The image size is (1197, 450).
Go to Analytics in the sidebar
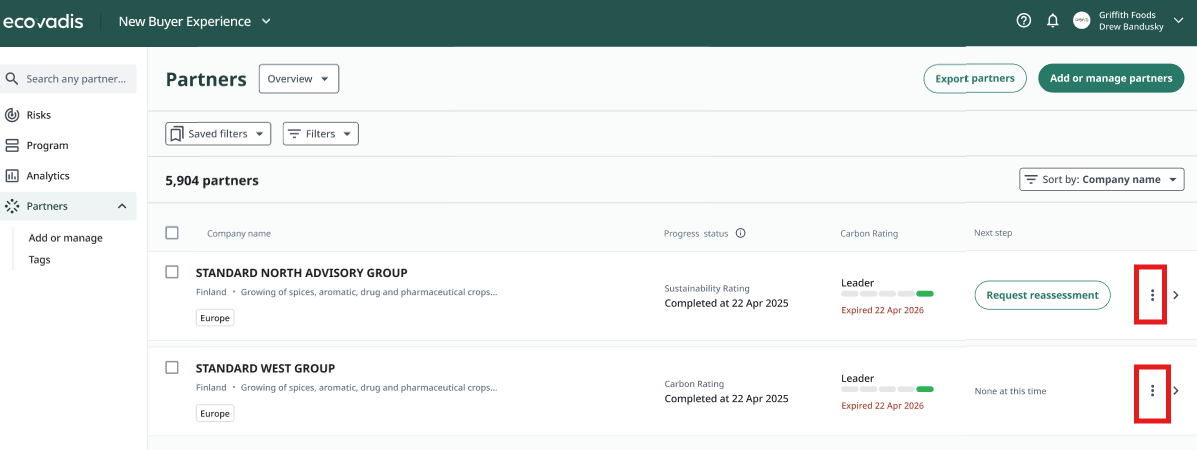pos(48,176)
